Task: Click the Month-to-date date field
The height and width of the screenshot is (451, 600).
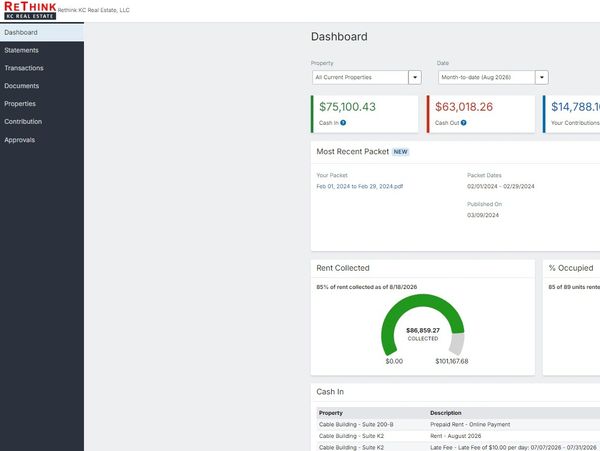Action: [486, 77]
